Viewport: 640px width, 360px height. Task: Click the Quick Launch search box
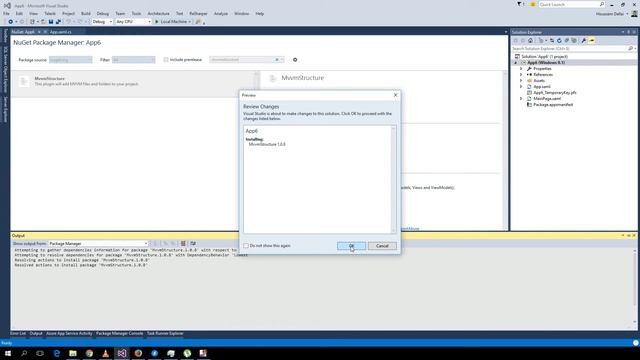[x=571, y=4]
